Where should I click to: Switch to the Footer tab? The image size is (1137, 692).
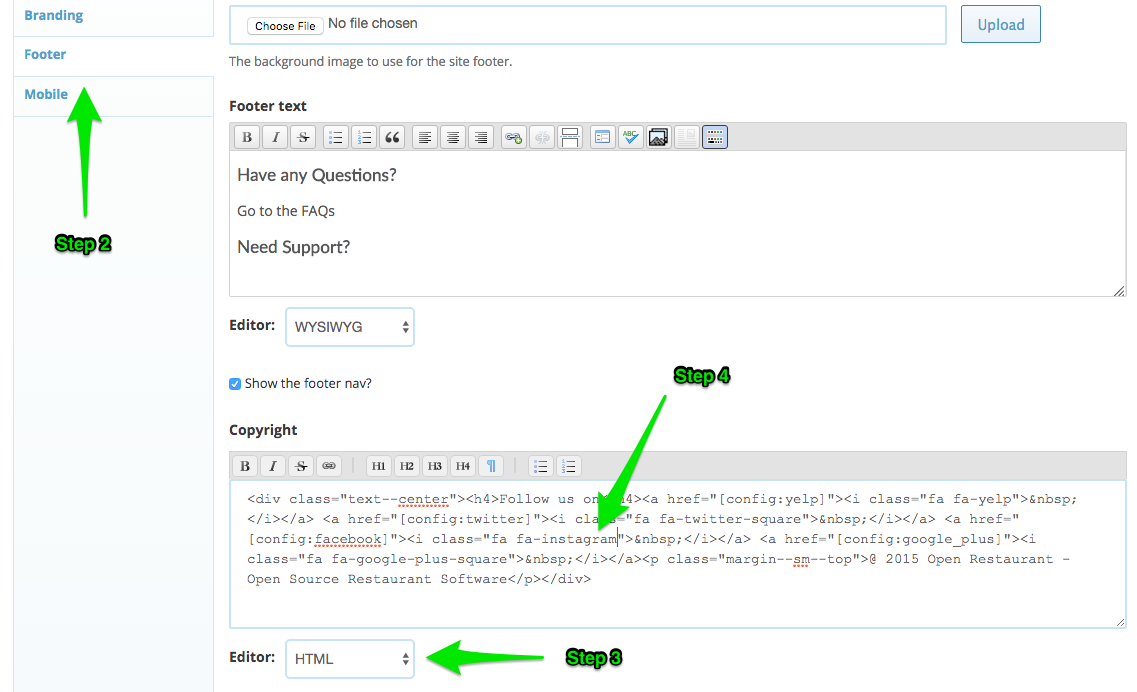coord(45,54)
